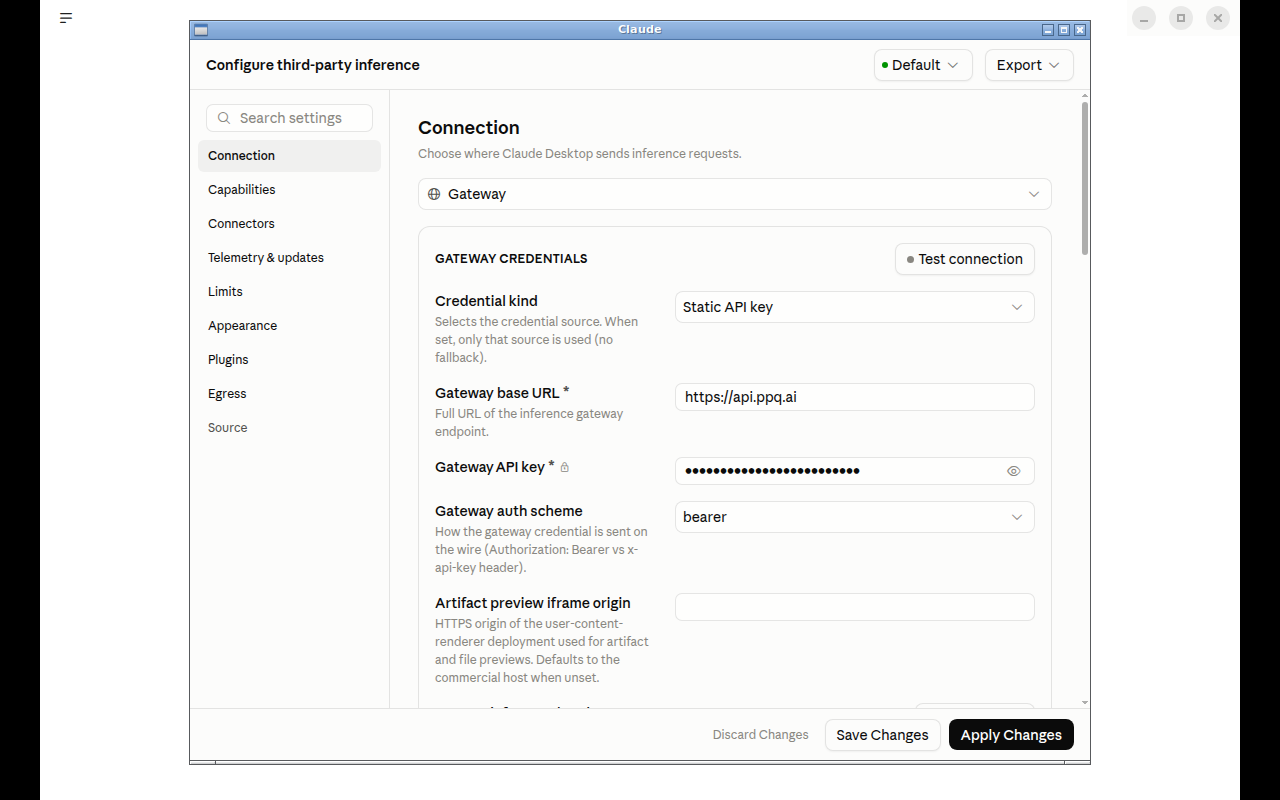Click the vertical scrollbar thumb in the settings pane
The width and height of the screenshot is (1280, 800).
(x=1085, y=178)
